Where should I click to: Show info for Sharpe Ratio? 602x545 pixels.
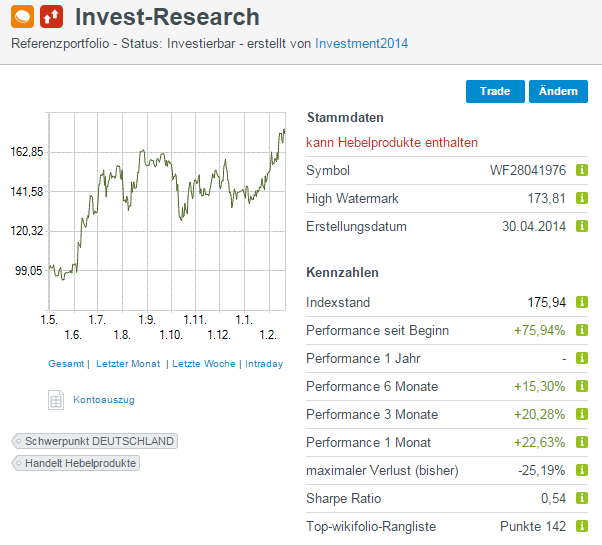[x=582, y=499]
